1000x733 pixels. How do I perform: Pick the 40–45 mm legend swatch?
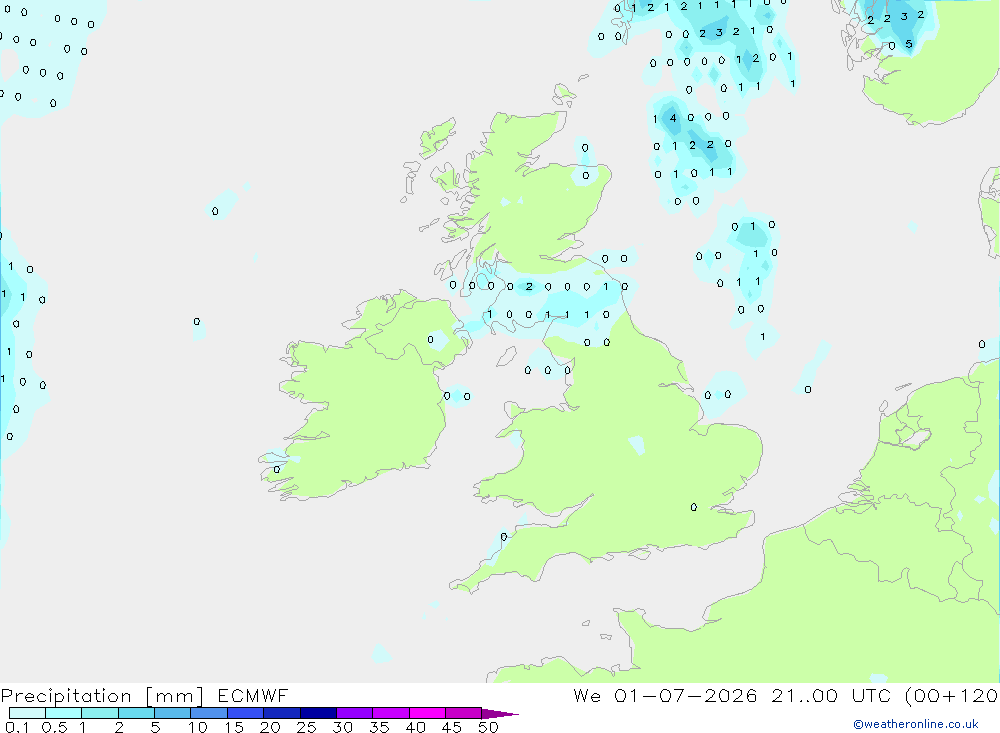[427, 713]
